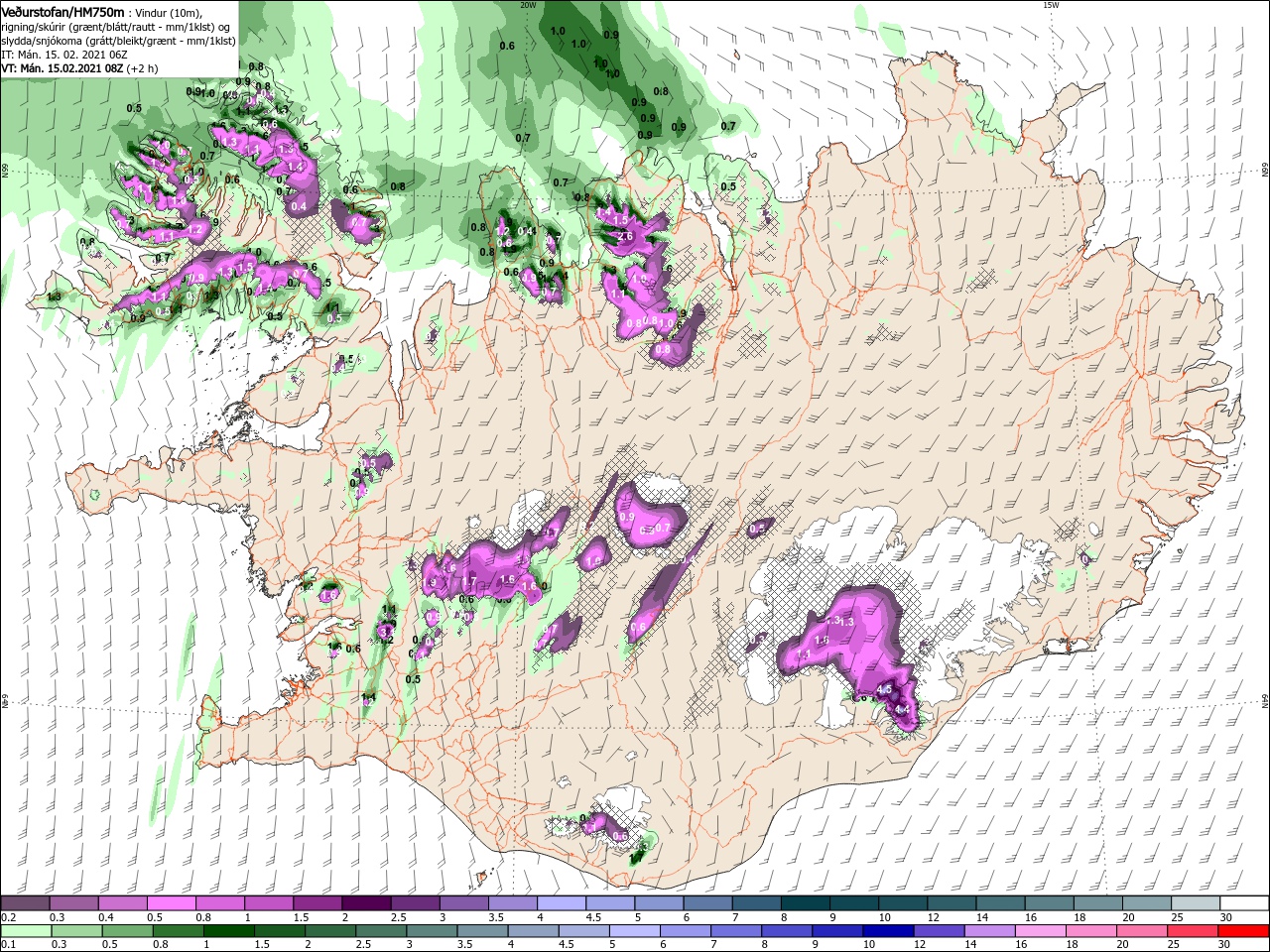The width and height of the screenshot is (1270, 952).
Task: Click the 2.6 precipitation value on the map
Action: pos(626,237)
